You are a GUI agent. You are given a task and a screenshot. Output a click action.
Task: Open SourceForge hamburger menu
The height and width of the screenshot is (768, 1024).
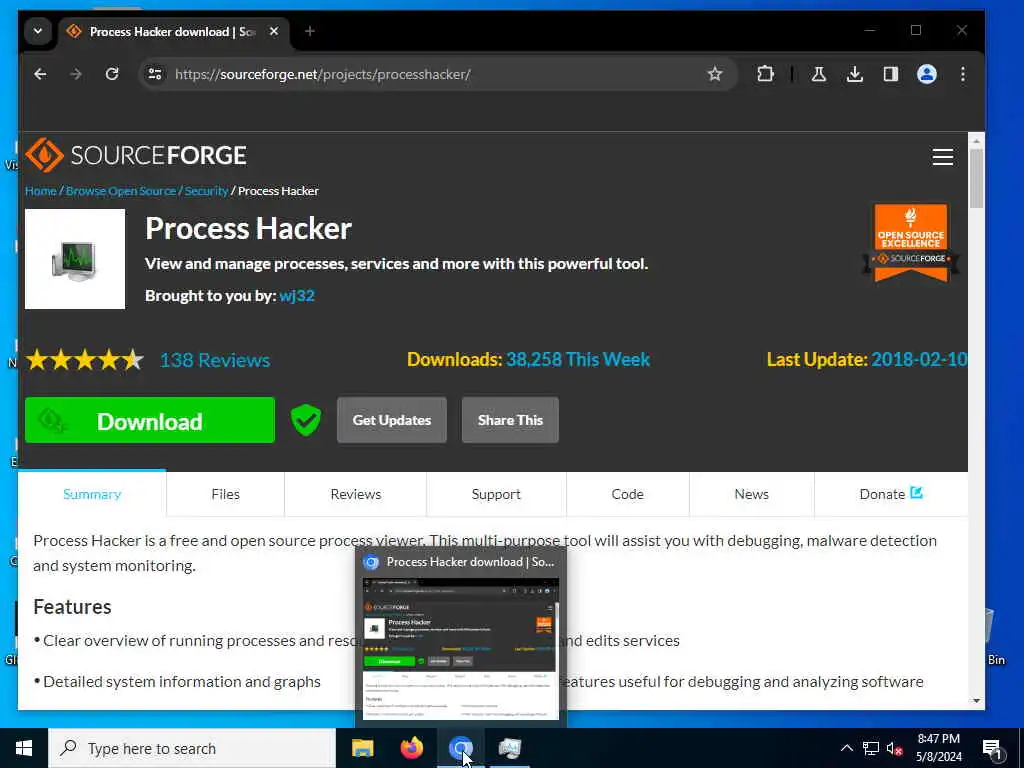(942, 157)
